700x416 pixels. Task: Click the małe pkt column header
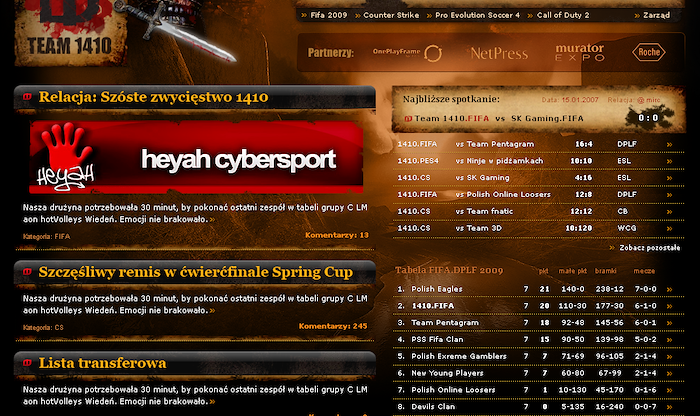[x=573, y=271]
